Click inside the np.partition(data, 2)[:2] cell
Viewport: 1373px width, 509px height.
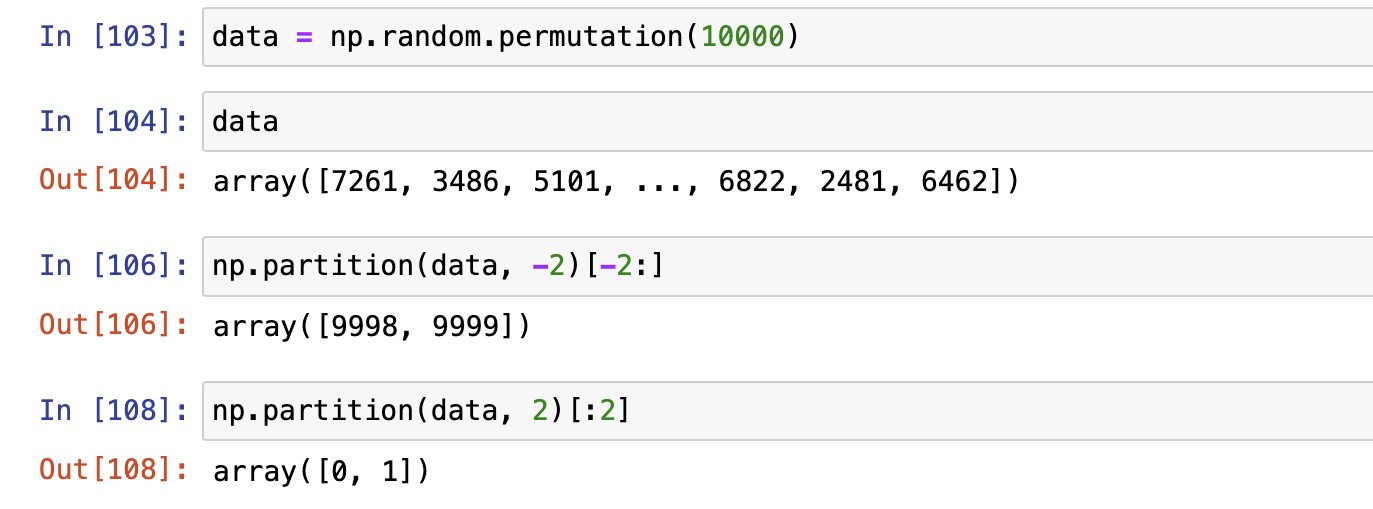pyautogui.click(x=788, y=411)
